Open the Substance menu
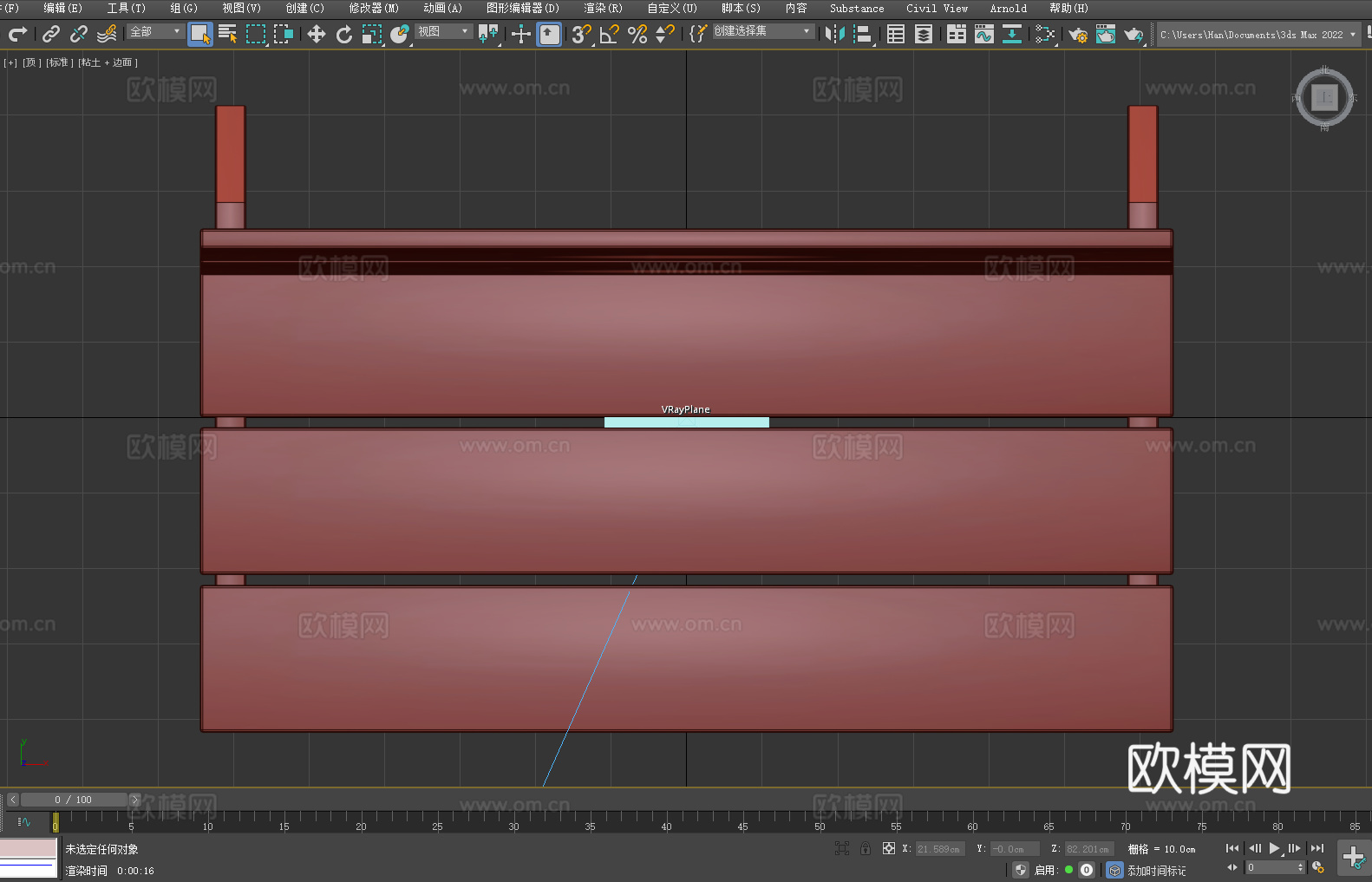This screenshot has height=882, width=1372. (857, 8)
